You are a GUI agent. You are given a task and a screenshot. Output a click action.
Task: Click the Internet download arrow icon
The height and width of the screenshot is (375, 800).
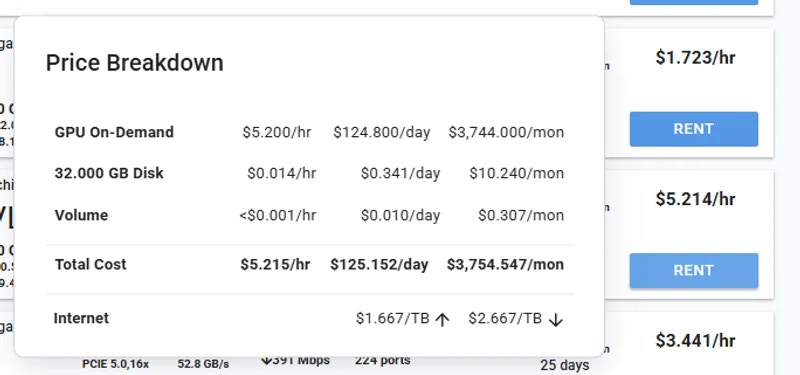556,320
